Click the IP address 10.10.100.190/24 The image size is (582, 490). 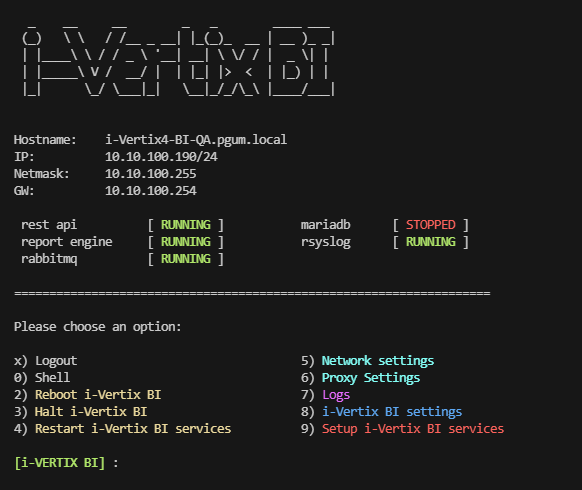tap(161, 157)
